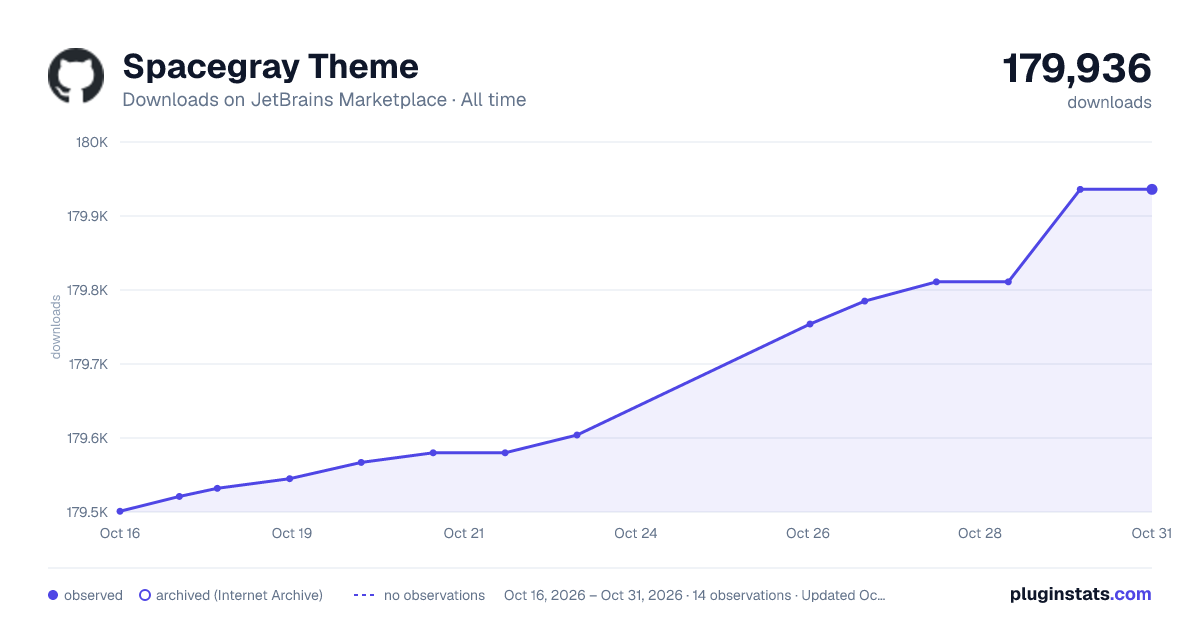Click the 179.5K y-axis label
This screenshot has height=630, width=1200.
[x=87, y=512]
